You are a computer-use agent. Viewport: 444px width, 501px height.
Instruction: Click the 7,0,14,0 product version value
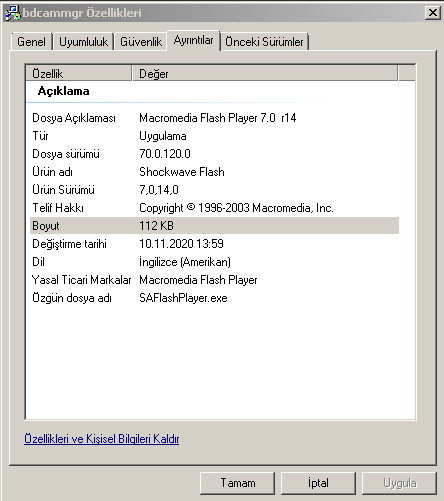coord(159,190)
